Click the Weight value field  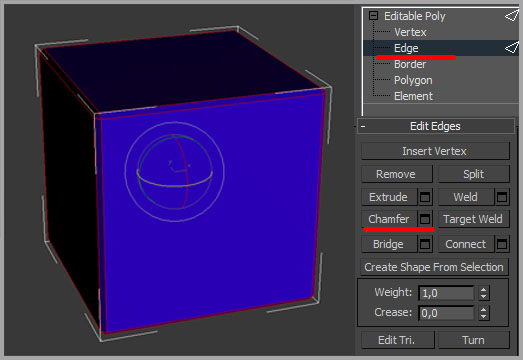[446, 293]
